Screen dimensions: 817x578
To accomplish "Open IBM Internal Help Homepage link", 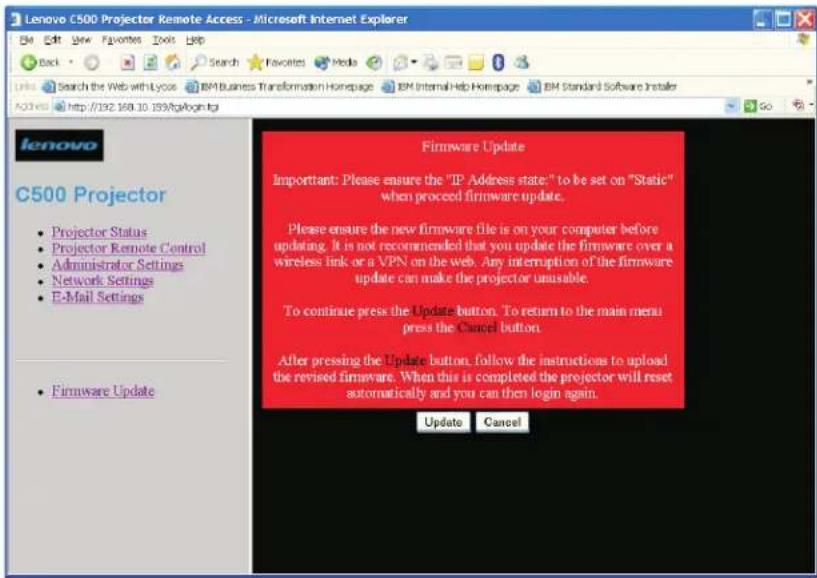I will click(451, 87).
